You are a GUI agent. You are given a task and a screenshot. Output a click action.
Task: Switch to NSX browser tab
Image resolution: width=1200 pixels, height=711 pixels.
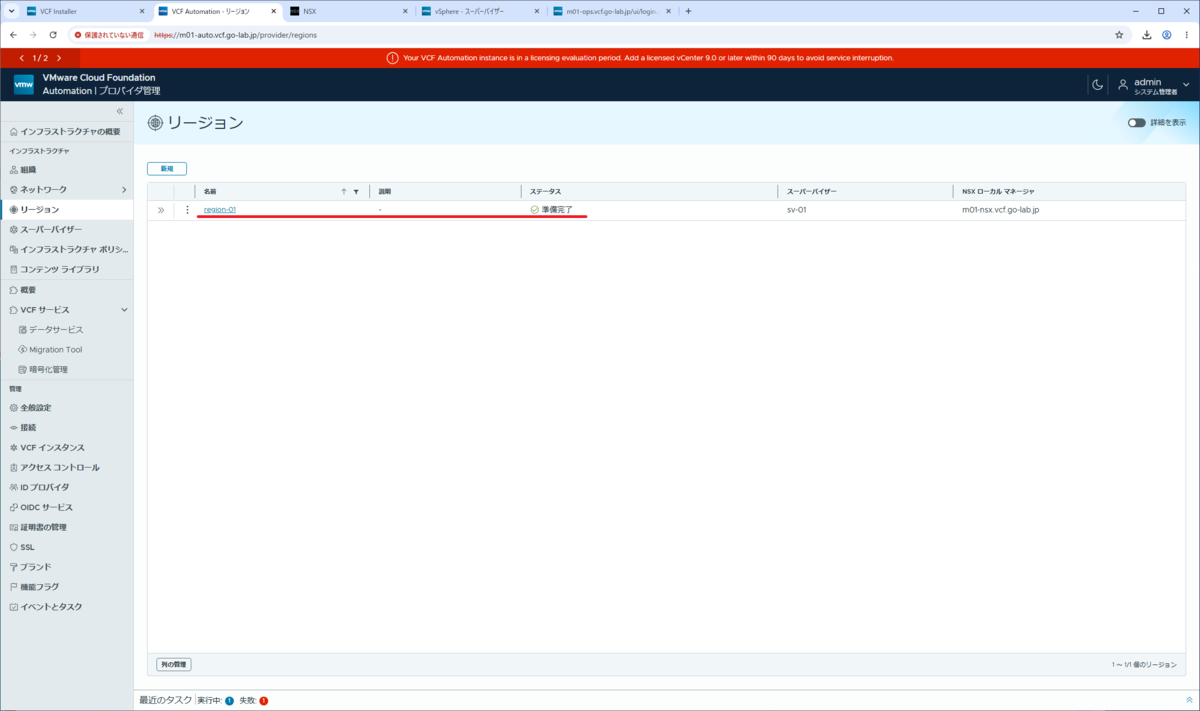[349, 11]
